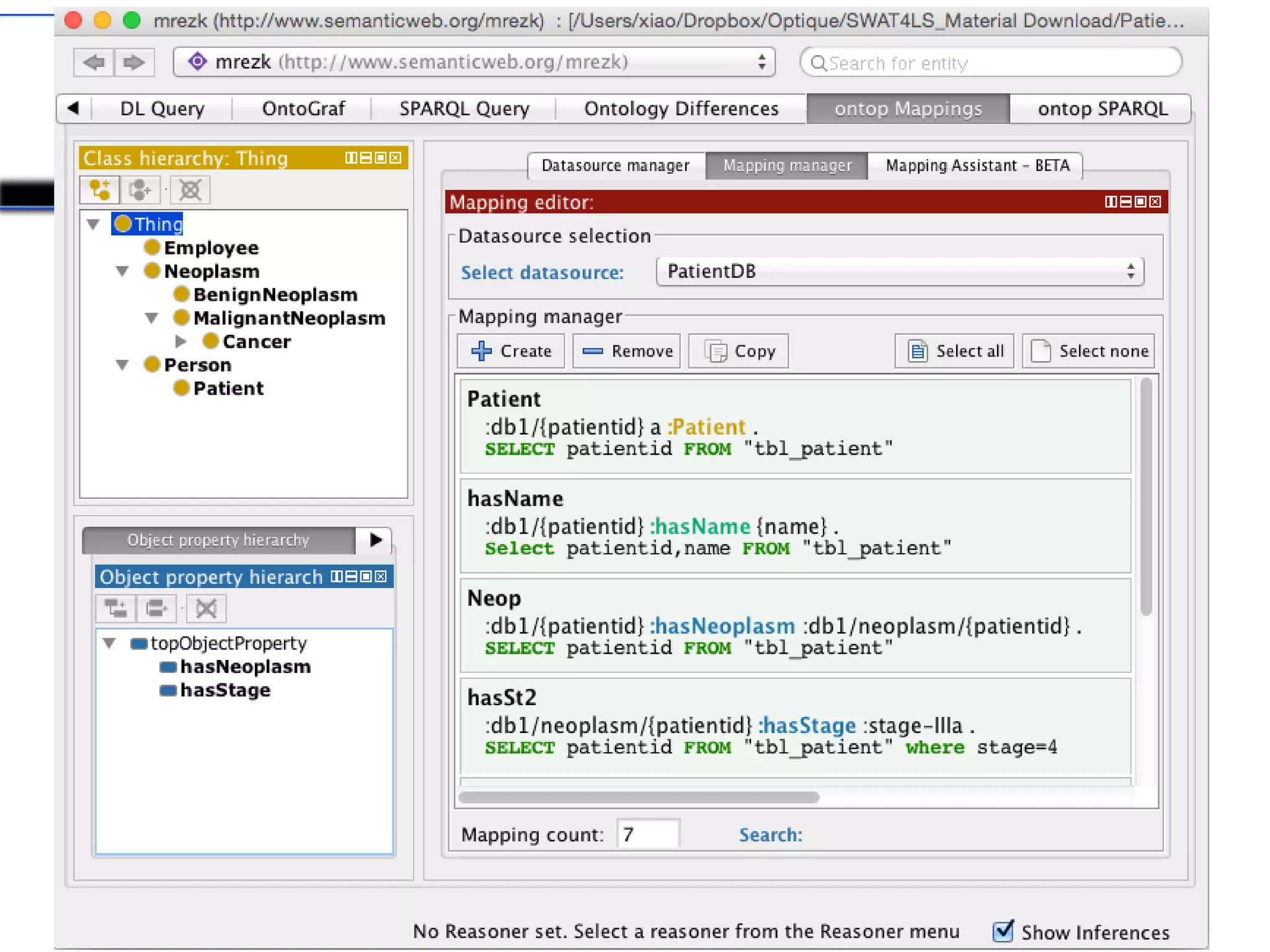Click the Search for entity field
The width and height of the screenshot is (1270, 952).
point(992,63)
